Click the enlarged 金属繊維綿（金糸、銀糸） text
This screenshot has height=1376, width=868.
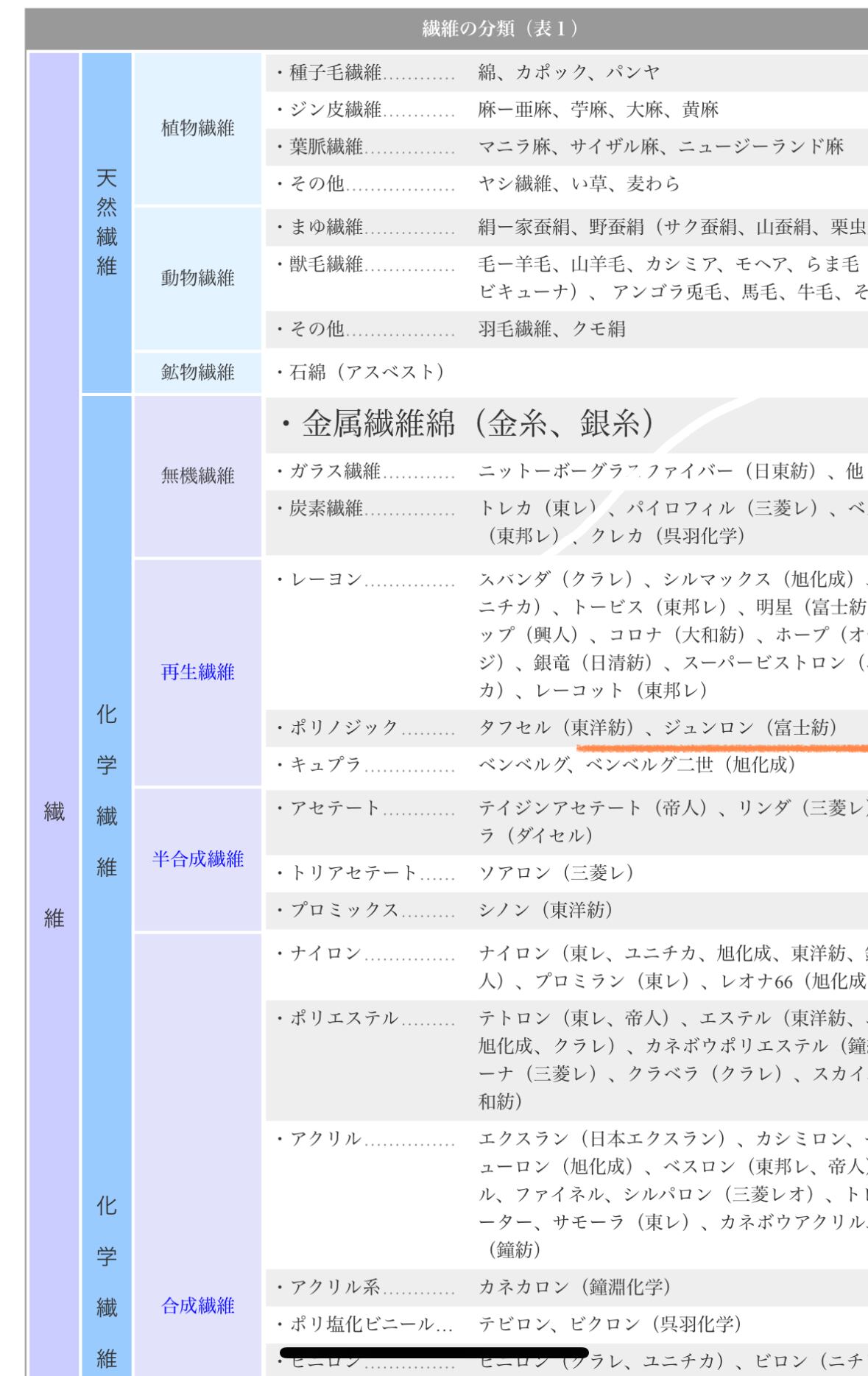477,423
